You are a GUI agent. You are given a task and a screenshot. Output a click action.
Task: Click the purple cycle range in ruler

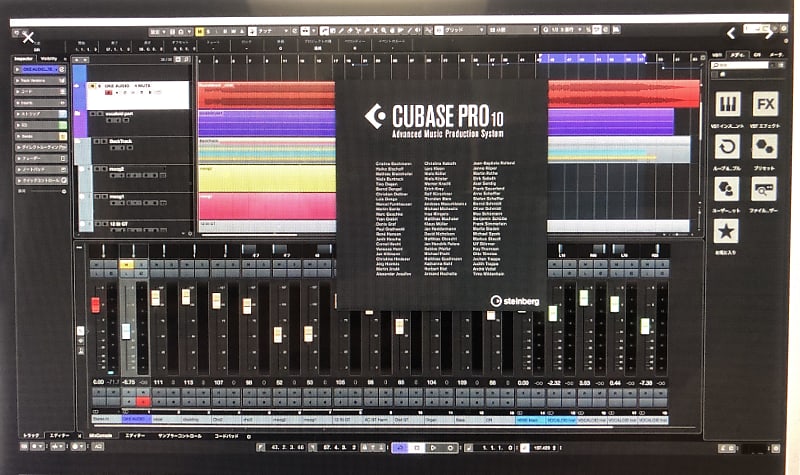tap(592, 59)
